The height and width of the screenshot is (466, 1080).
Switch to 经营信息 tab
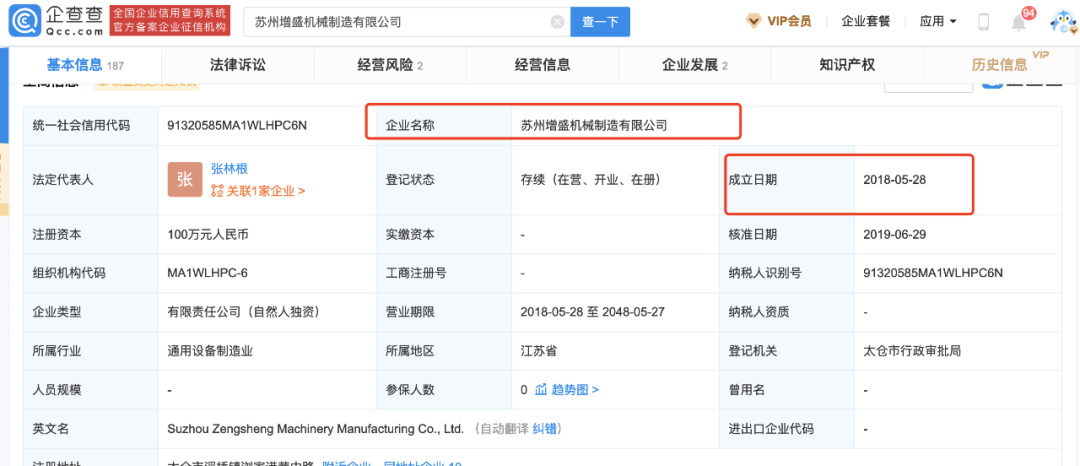[542, 65]
